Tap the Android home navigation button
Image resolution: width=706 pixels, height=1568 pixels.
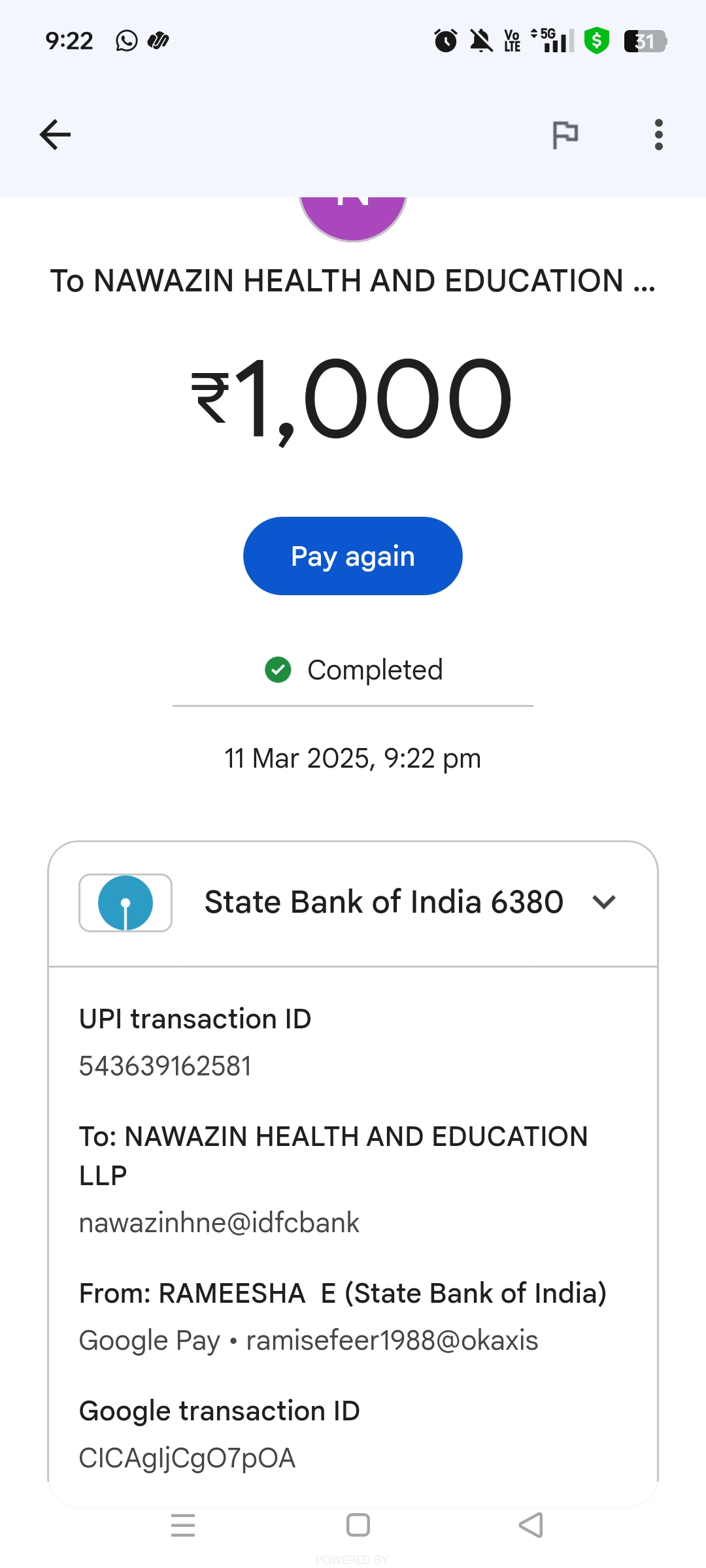(358, 1526)
